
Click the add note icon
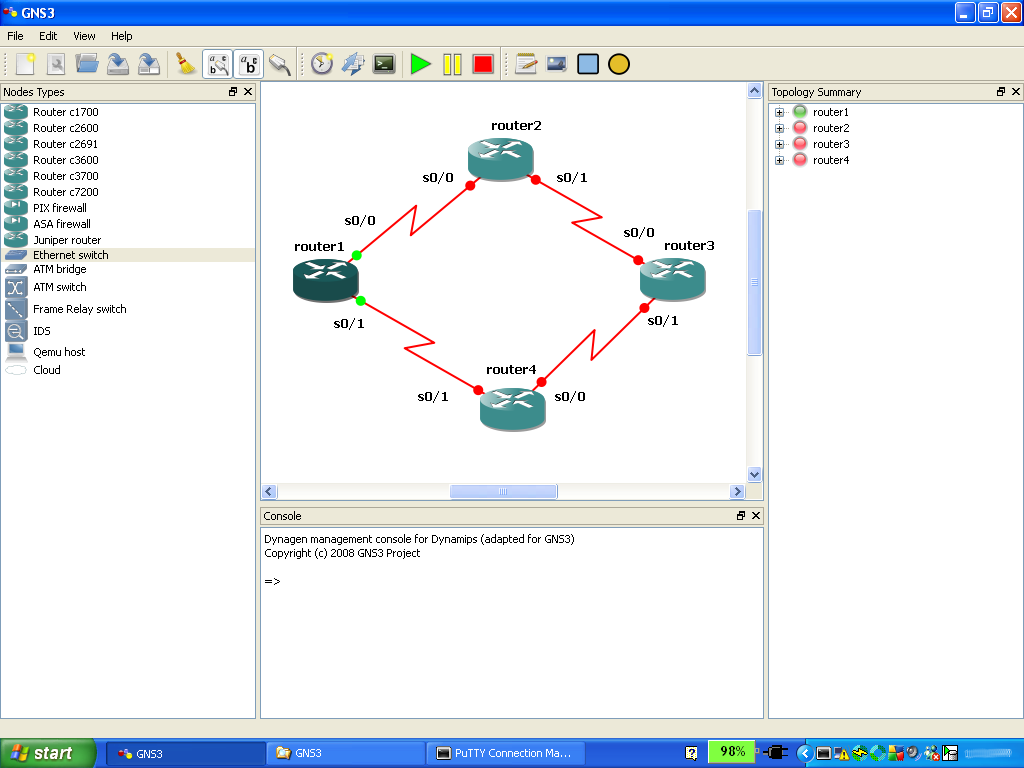point(526,64)
